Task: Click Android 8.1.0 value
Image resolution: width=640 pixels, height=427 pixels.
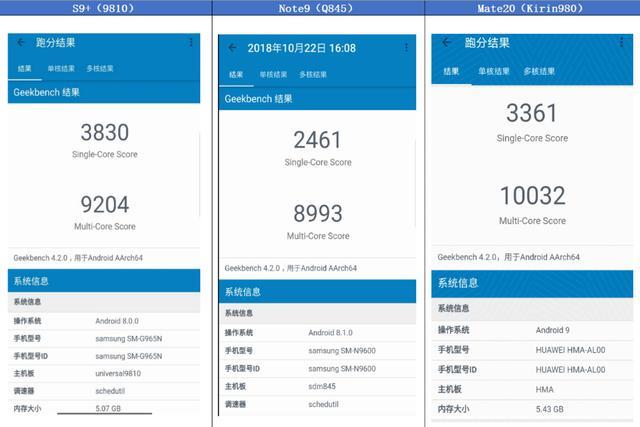Action: click(x=331, y=333)
